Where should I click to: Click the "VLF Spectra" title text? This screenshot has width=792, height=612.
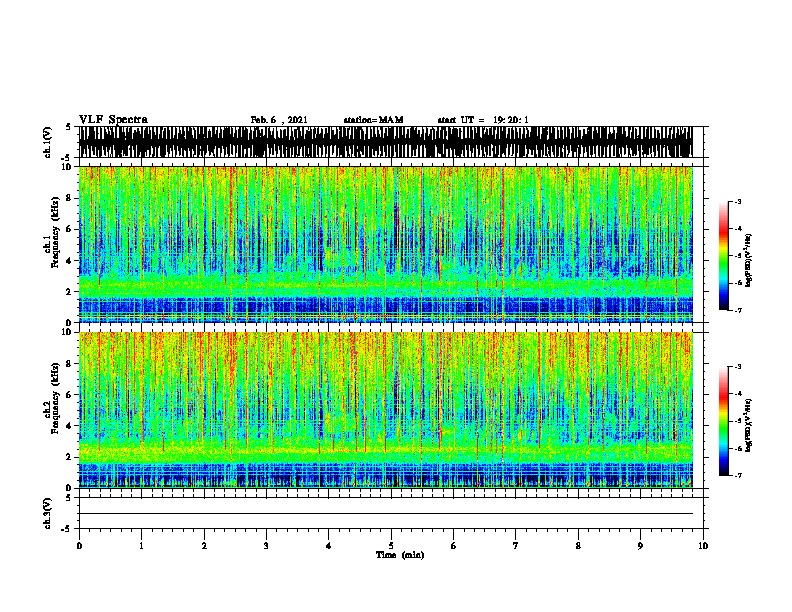pyautogui.click(x=113, y=120)
